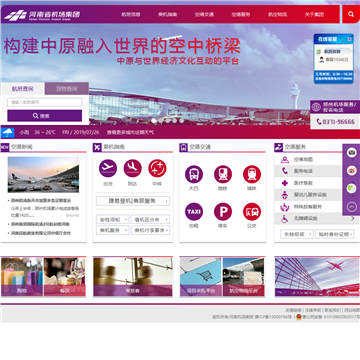Image resolution: width=360 pixels, height=360 pixels.
Task: Switch to the 货物查询 cargo query tab
Action: point(67,89)
